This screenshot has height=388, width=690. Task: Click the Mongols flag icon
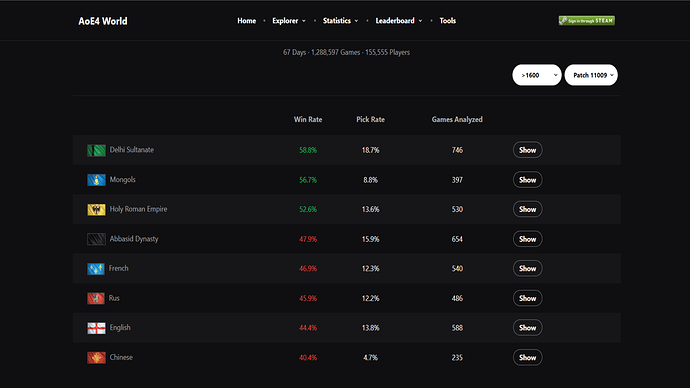[96, 180]
